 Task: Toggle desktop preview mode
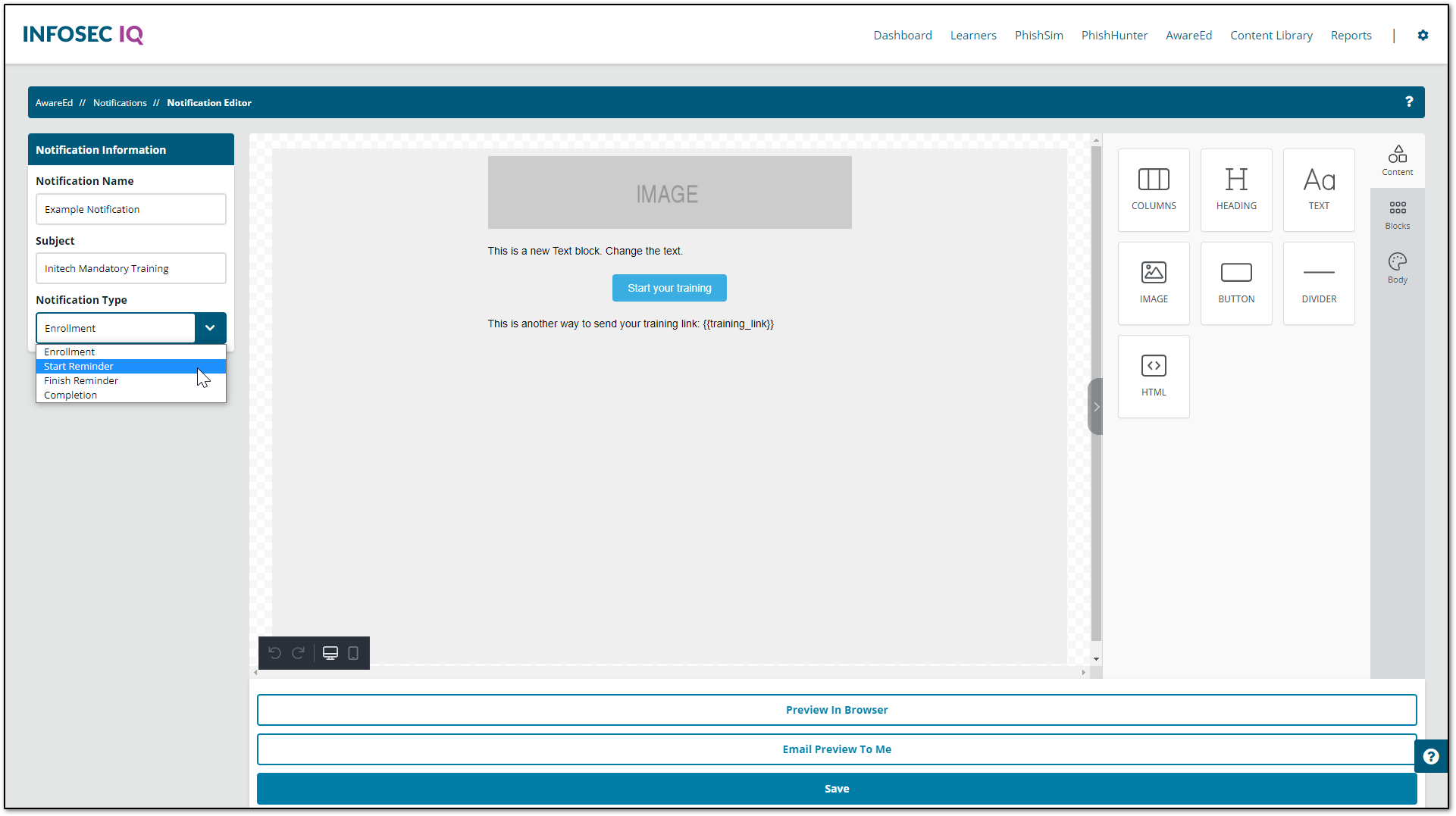point(330,652)
